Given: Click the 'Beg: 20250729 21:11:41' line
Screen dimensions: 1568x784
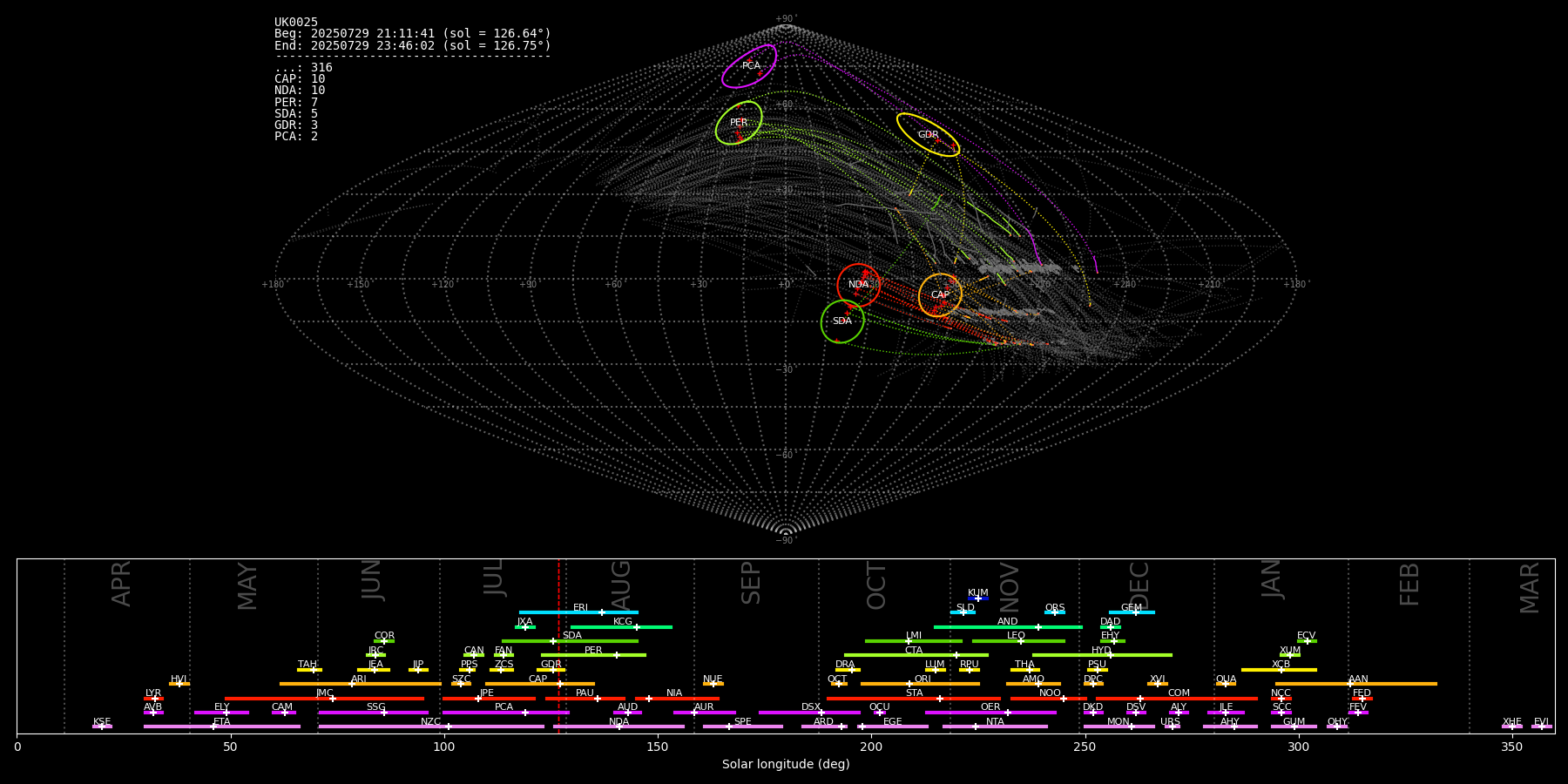Looking at the screenshot, I should (413, 34).
